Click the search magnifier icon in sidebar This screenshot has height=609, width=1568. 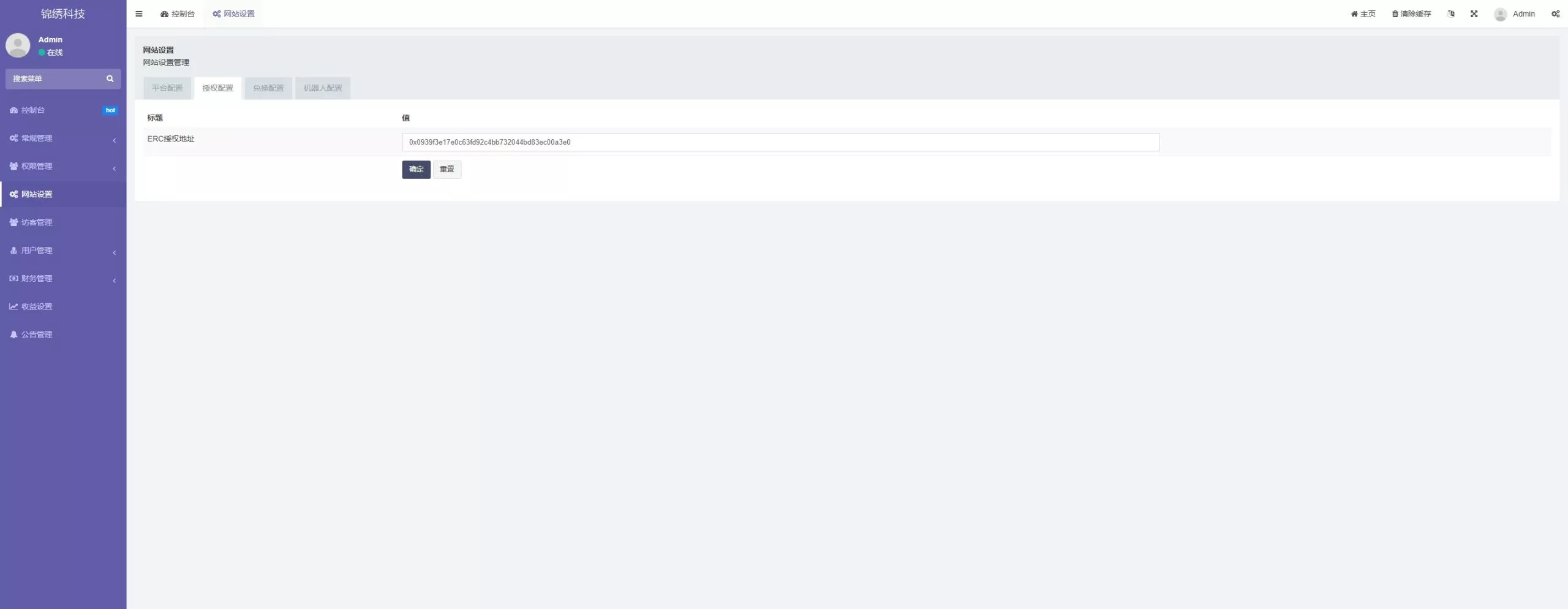click(x=110, y=79)
